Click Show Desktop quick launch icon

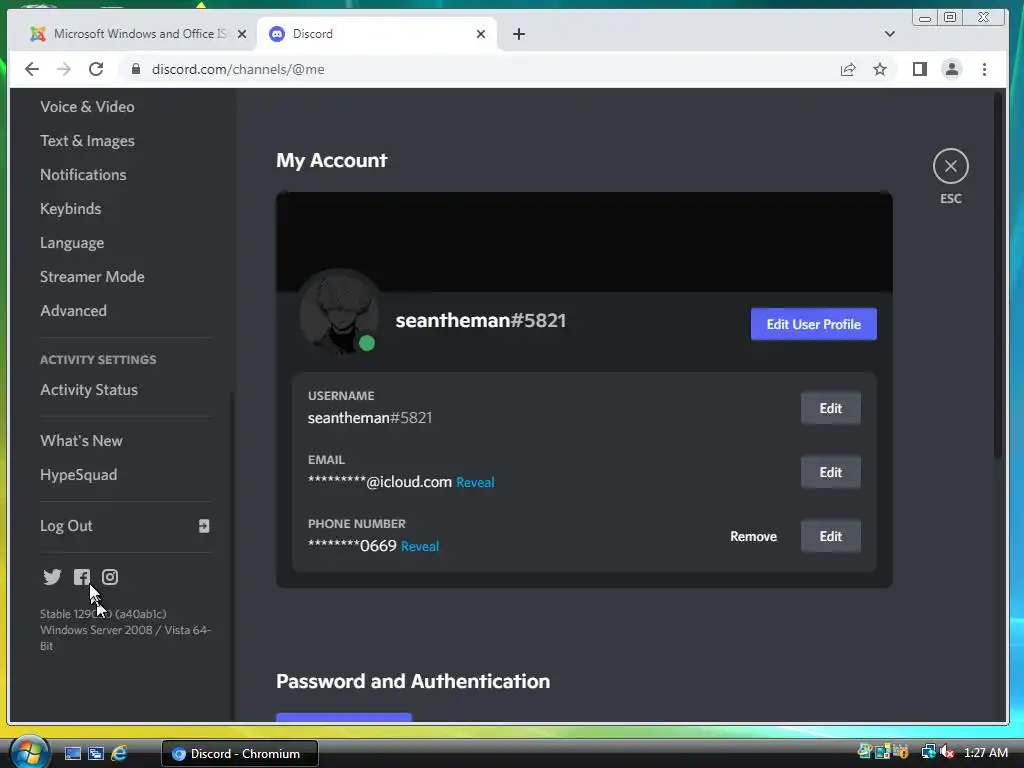pos(72,754)
